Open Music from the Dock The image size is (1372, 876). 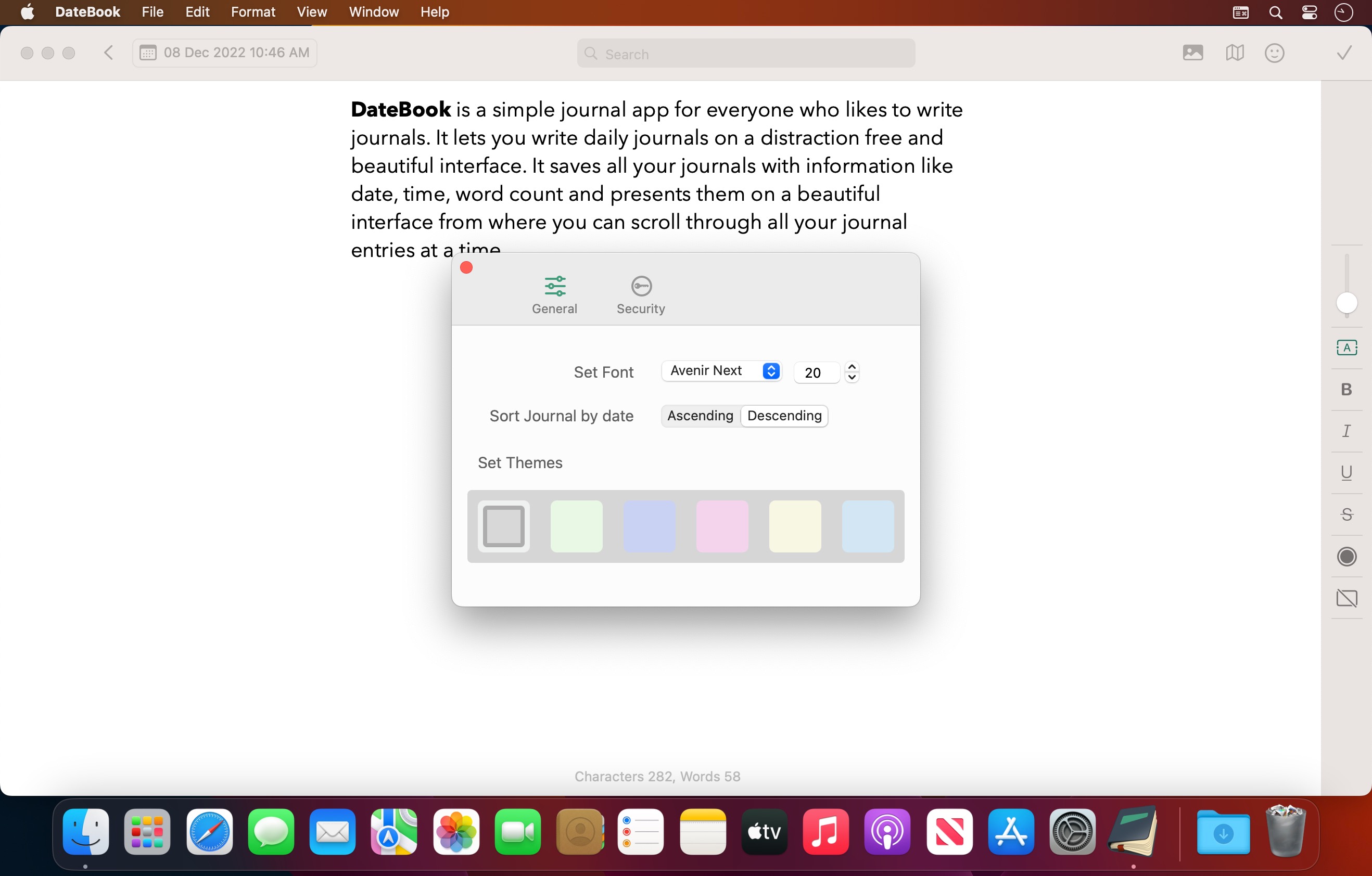[826, 832]
